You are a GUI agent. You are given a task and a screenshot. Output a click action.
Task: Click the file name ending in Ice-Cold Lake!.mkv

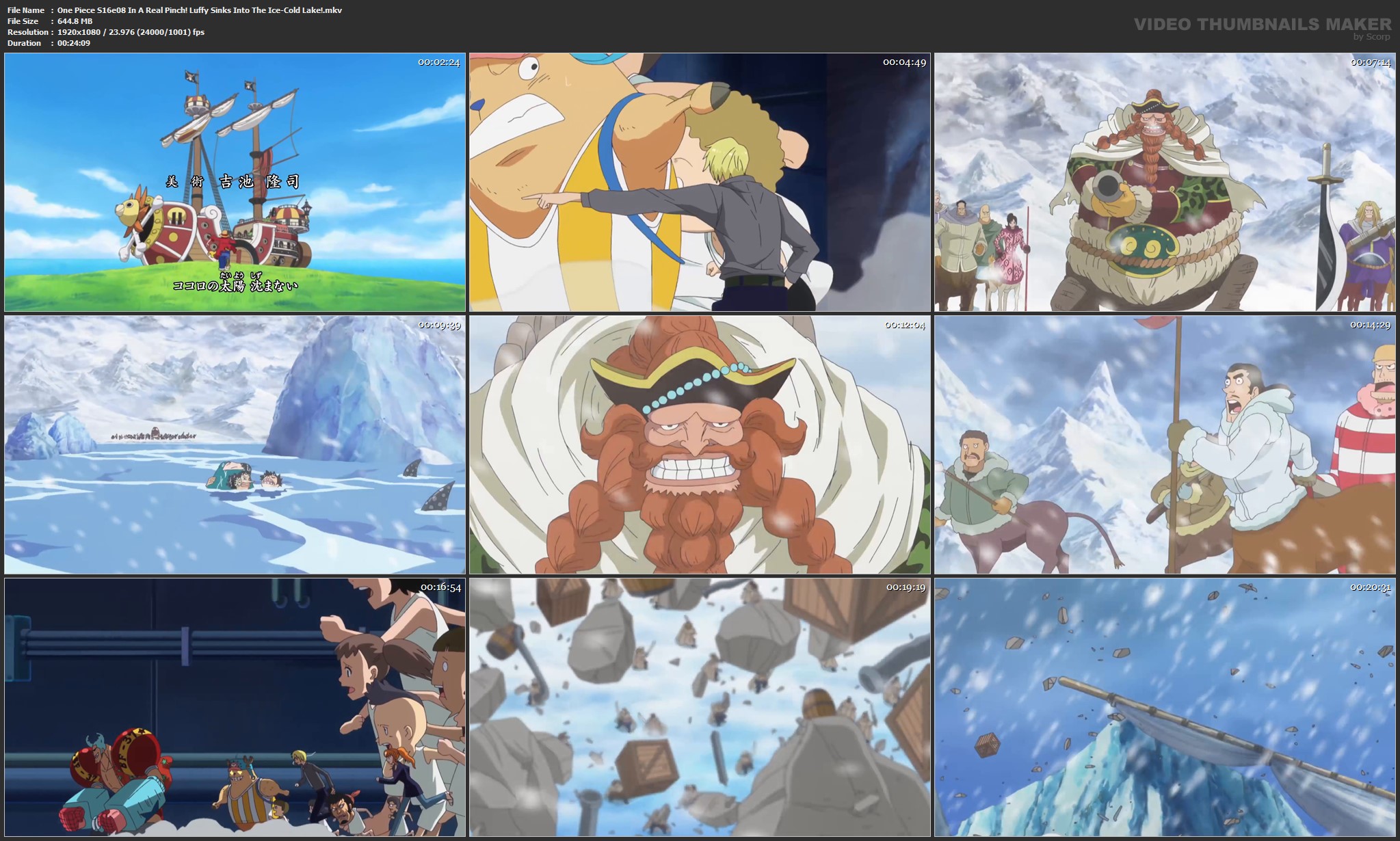pos(200,10)
